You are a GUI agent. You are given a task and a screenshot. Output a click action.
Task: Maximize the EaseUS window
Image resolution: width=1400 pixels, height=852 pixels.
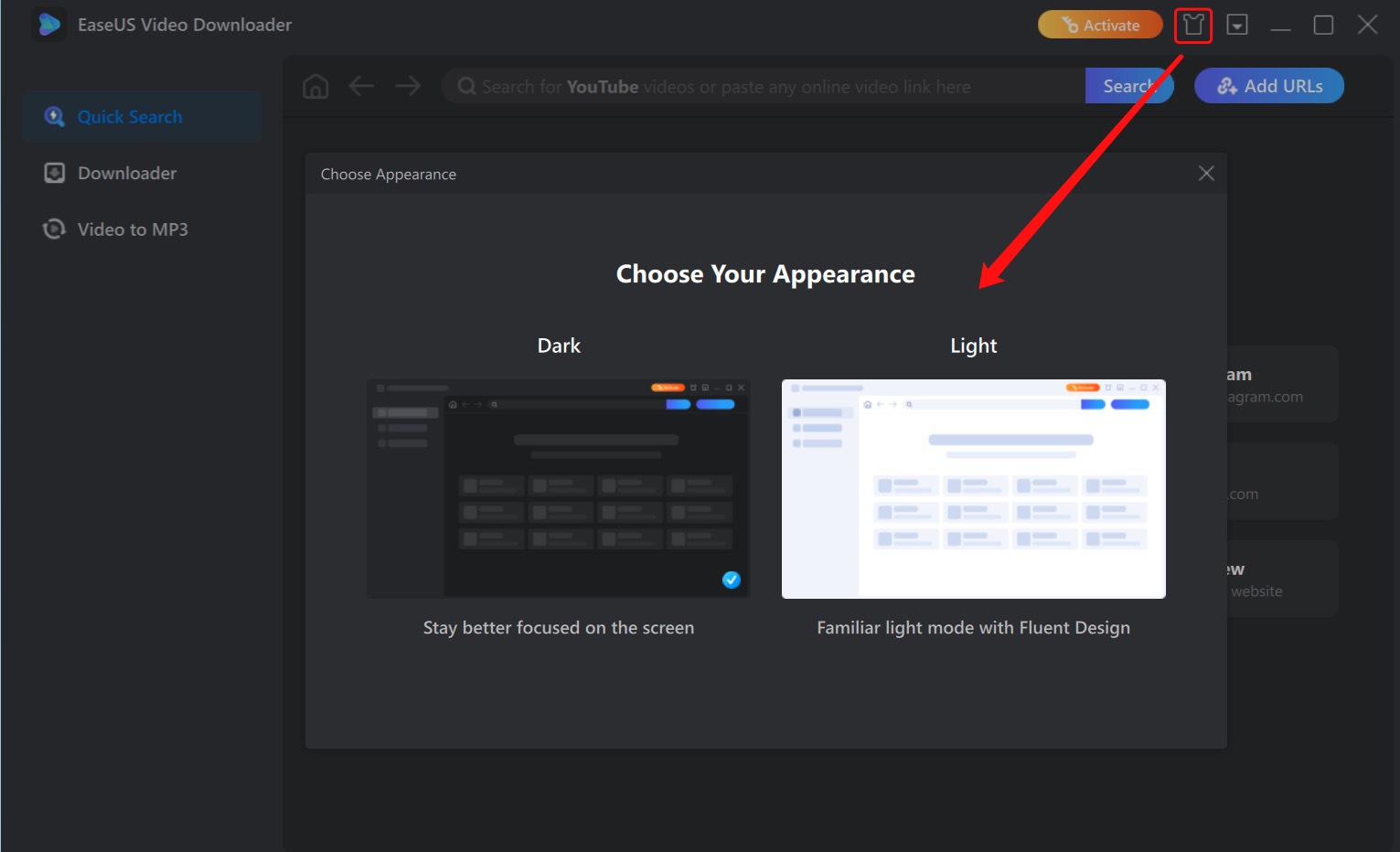click(x=1323, y=25)
